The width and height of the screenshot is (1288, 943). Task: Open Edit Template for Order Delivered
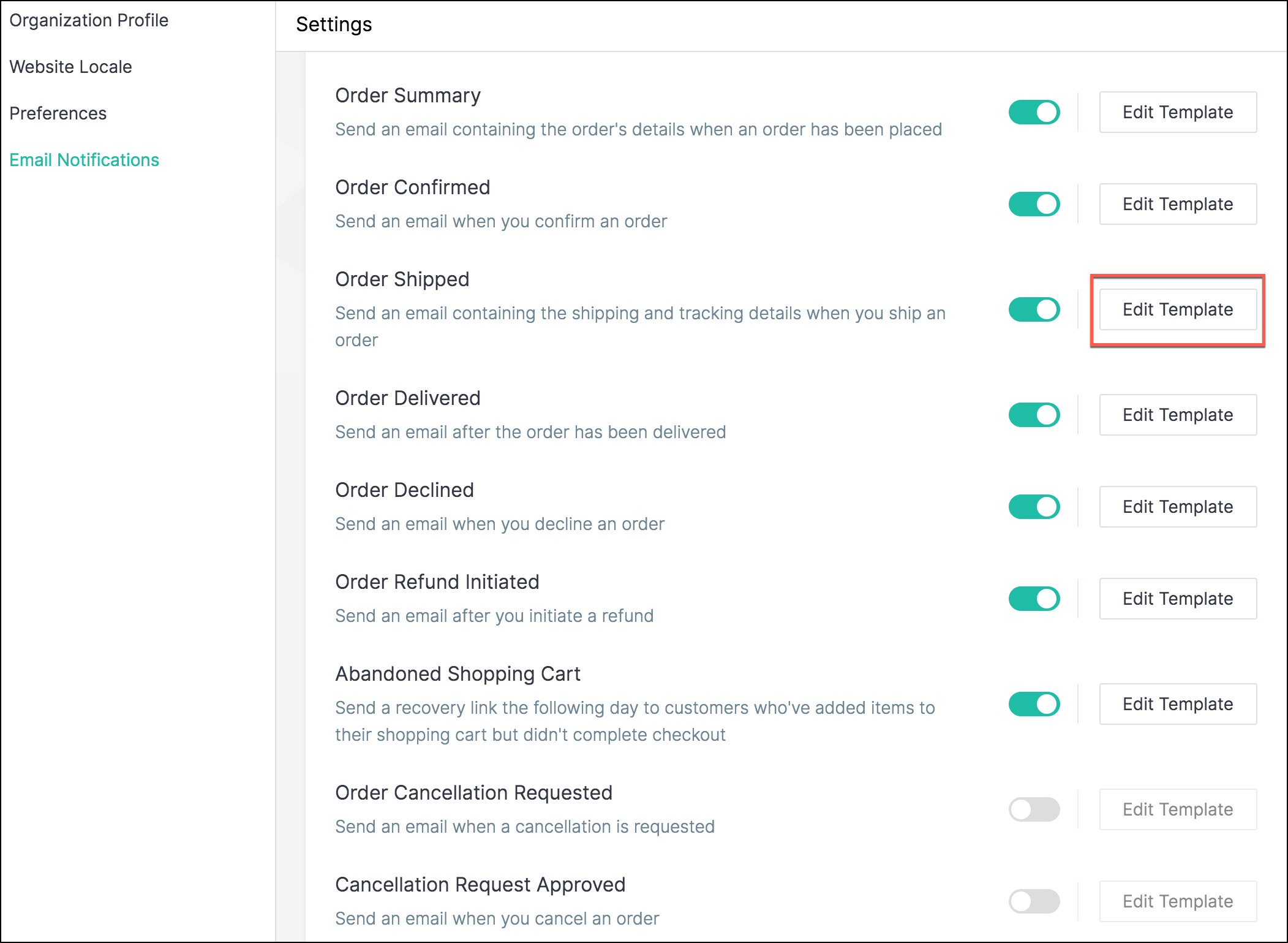(1177, 415)
